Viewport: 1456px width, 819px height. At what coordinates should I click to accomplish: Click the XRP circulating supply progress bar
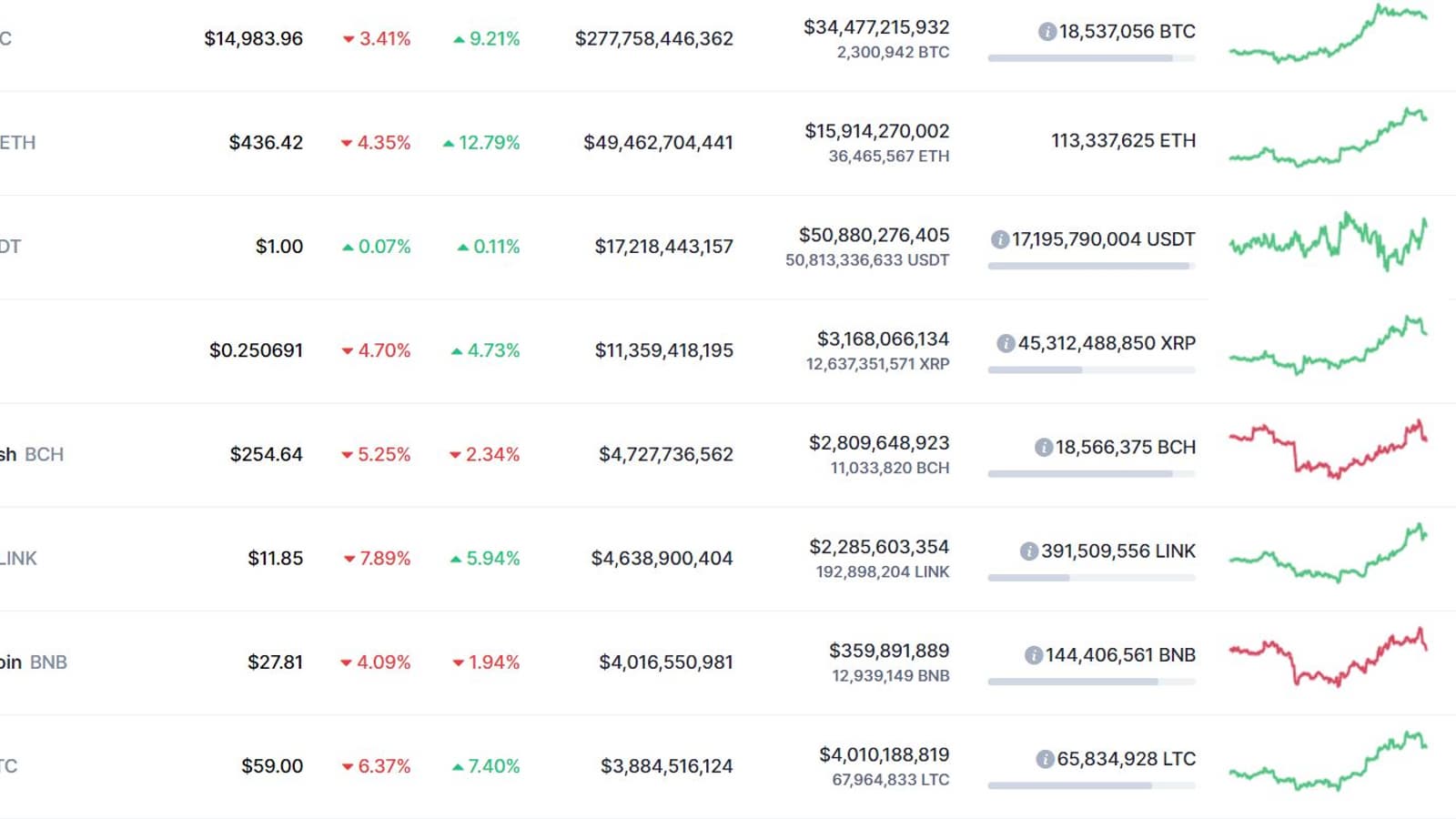tap(1091, 369)
